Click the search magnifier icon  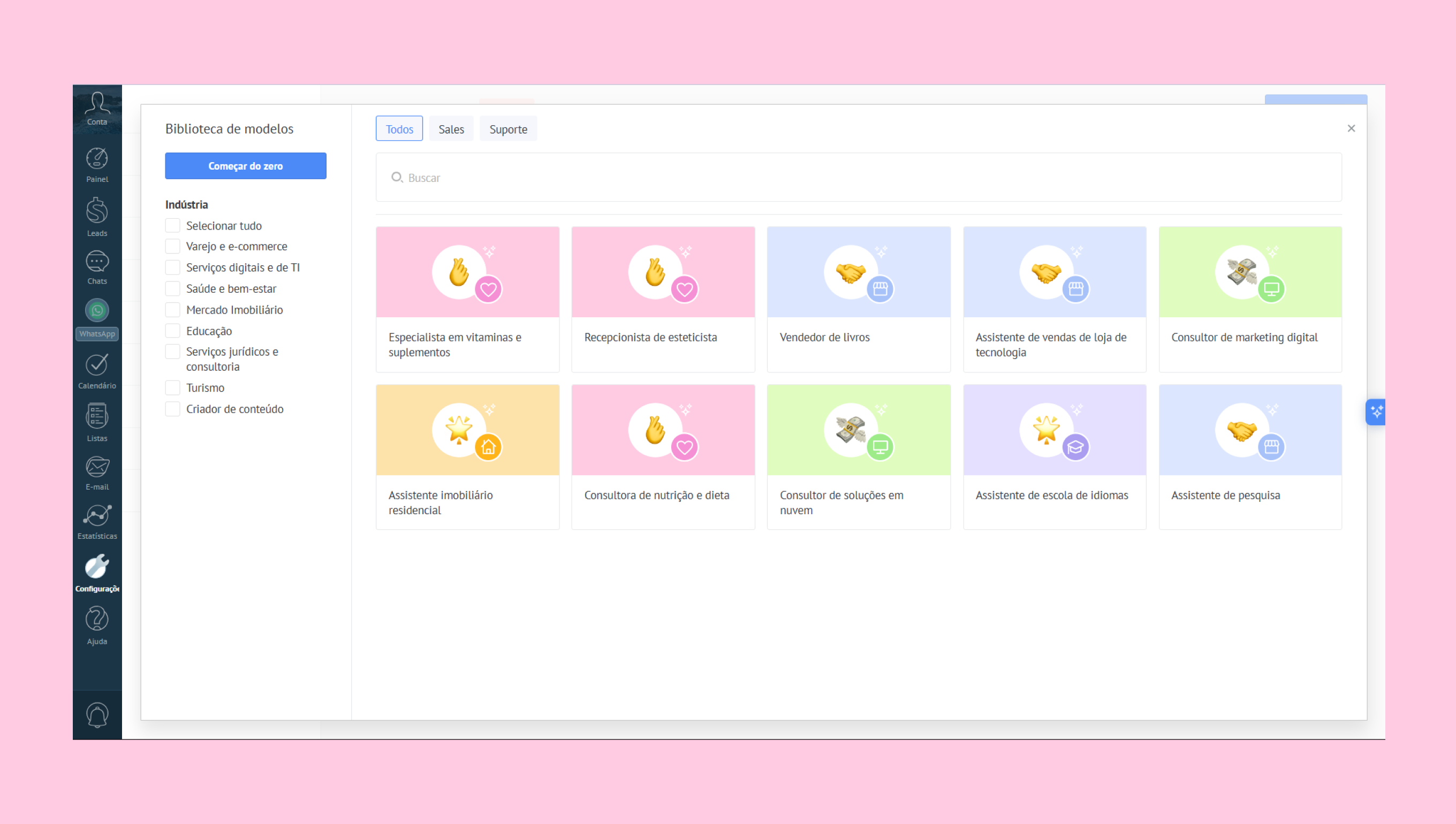point(397,178)
